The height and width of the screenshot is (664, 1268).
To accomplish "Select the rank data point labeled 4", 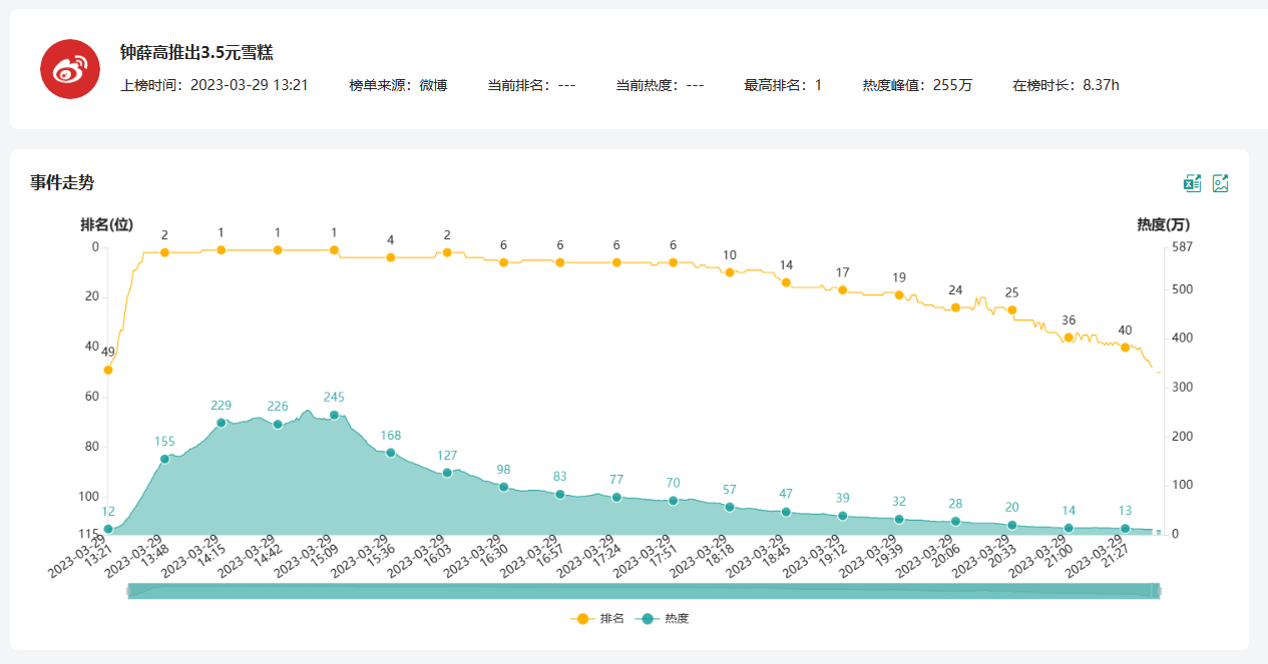I will (391, 257).
